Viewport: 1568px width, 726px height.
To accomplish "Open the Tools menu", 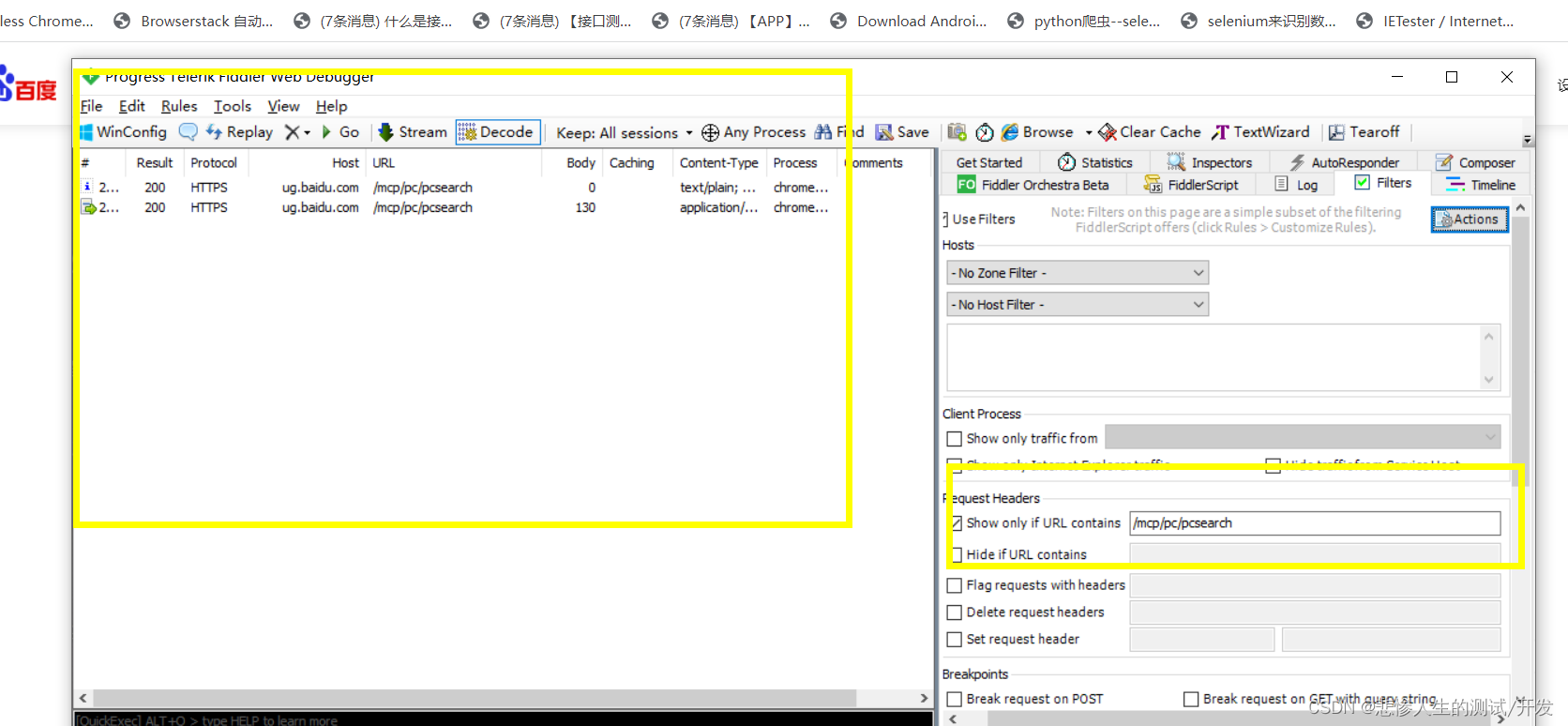I will [233, 106].
